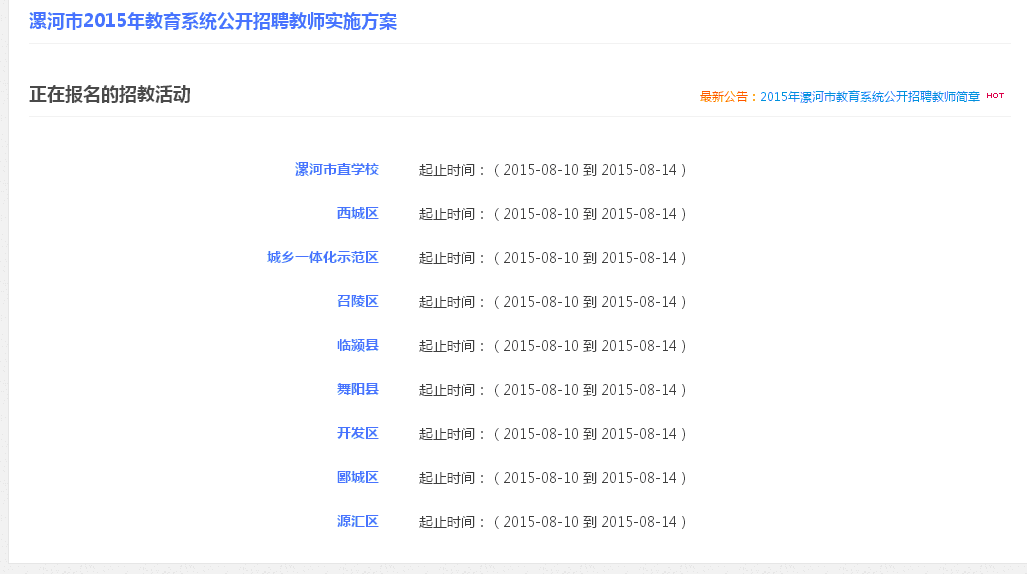The image size is (1027, 574).
Task: Open the 漯河市直学校 registration link
Action: tap(337, 170)
